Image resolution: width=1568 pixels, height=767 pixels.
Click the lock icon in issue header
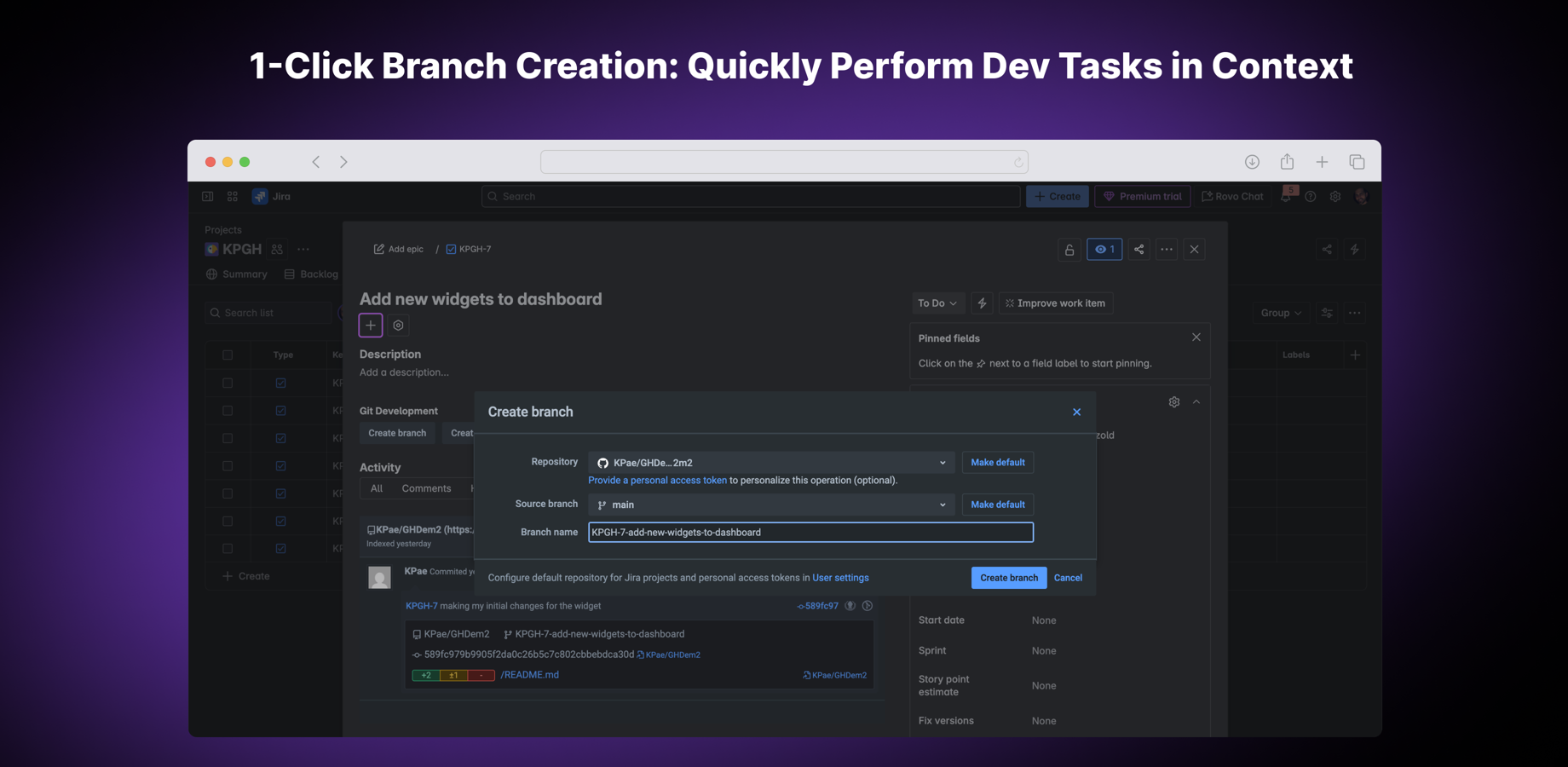[1069, 250]
